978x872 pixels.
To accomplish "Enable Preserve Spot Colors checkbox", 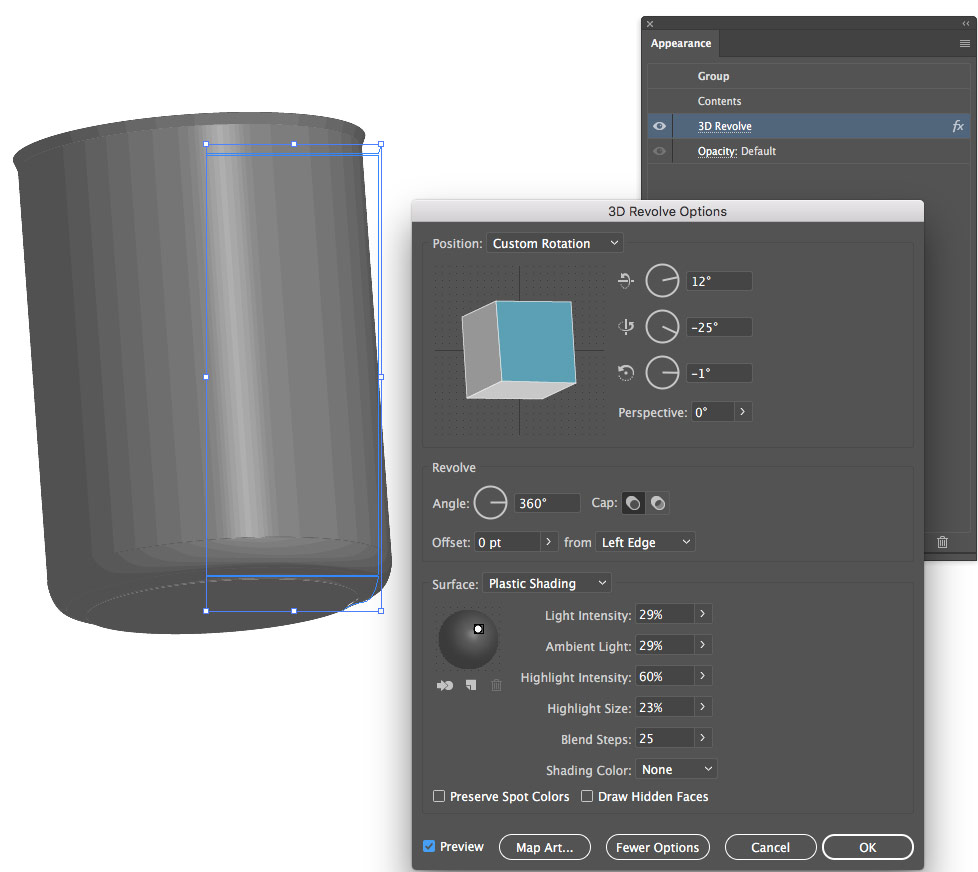I will point(439,797).
